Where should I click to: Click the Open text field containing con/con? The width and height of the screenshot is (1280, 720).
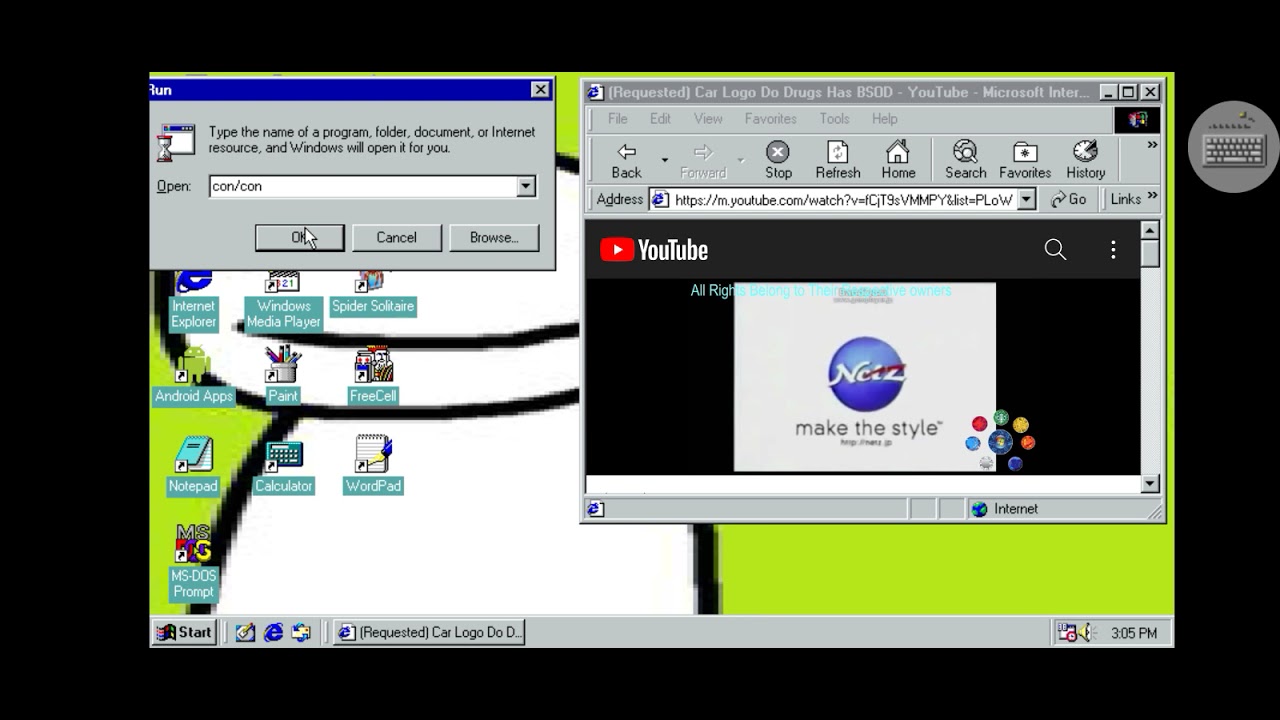[x=362, y=186]
